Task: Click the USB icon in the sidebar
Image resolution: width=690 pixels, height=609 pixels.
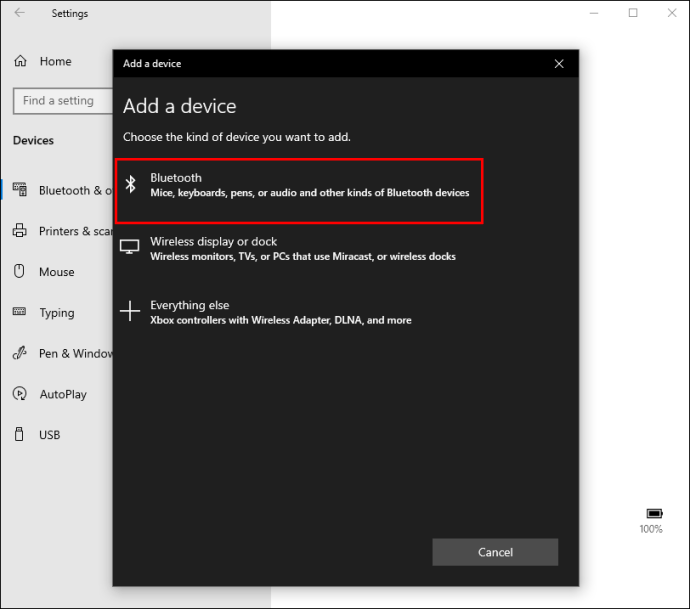Action: click(19, 434)
